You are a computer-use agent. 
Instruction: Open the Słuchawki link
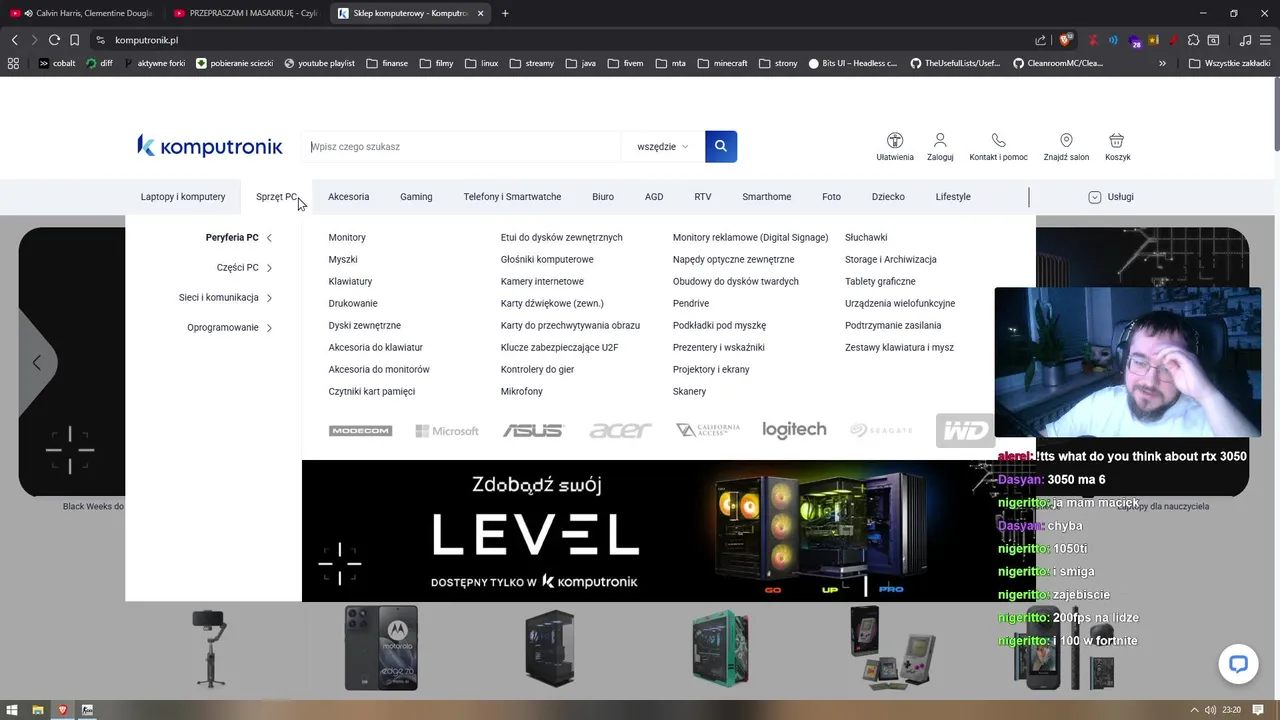click(x=866, y=237)
